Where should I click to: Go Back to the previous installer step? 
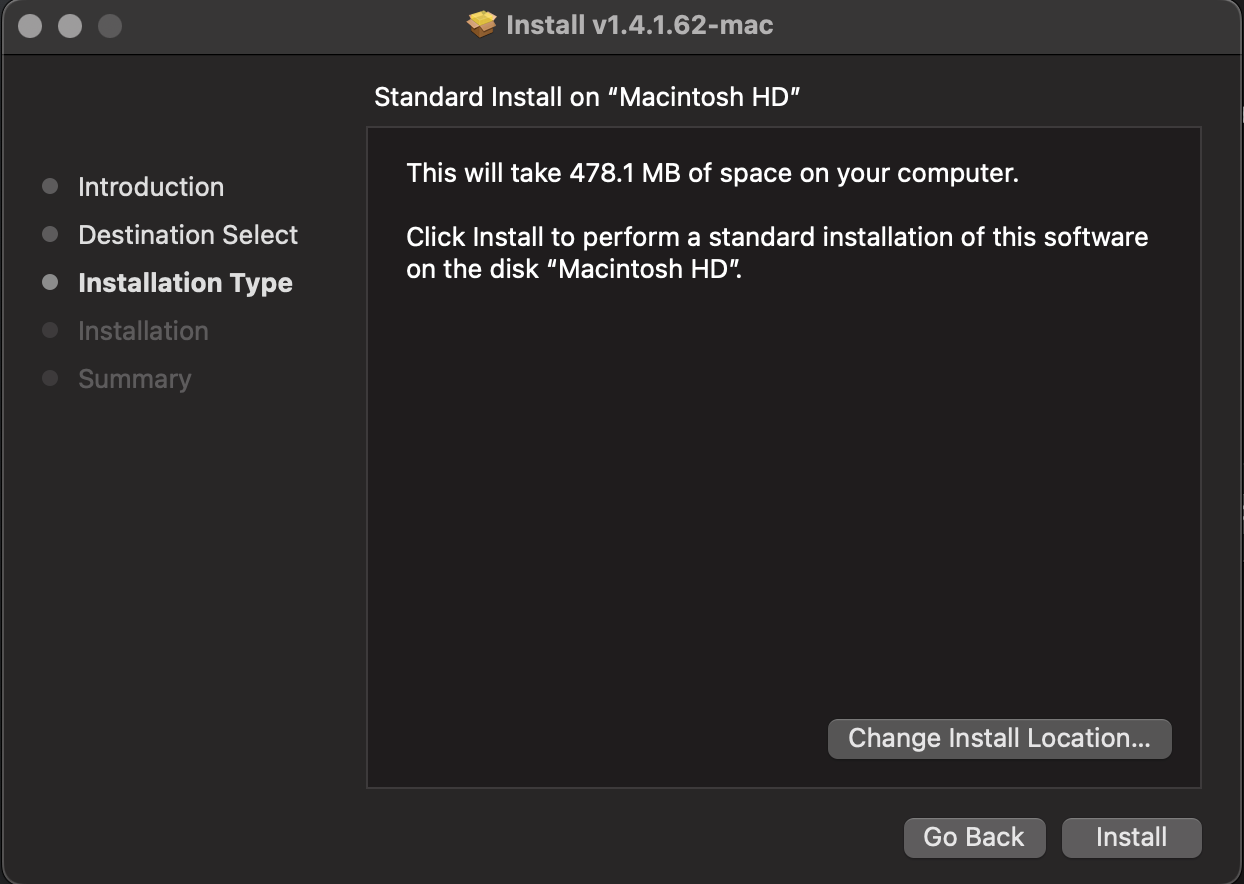point(974,838)
